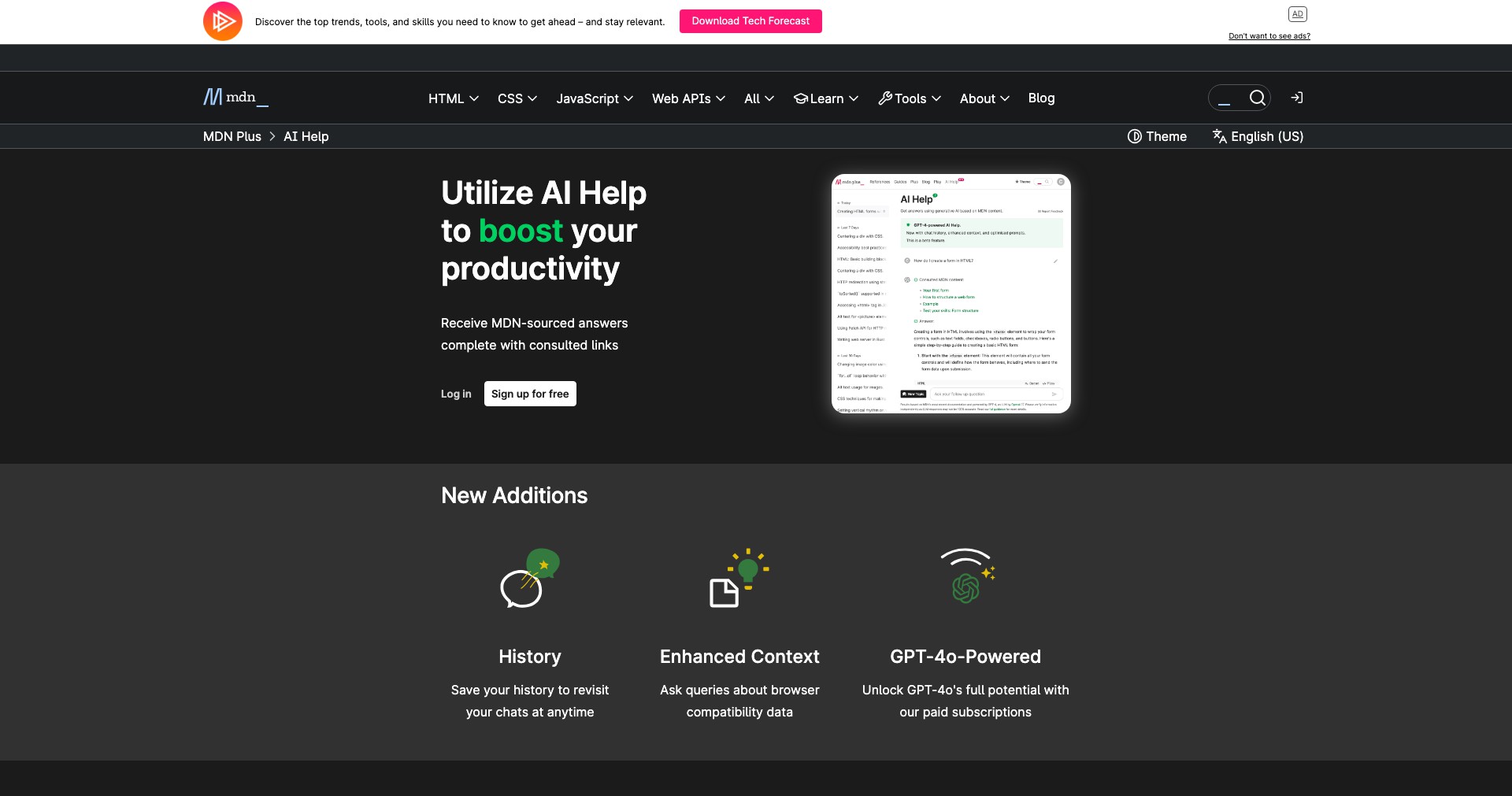The width and height of the screenshot is (1512, 796).
Task: Click the Enhanced Context lightbulb icon
Action: (x=739, y=579)
